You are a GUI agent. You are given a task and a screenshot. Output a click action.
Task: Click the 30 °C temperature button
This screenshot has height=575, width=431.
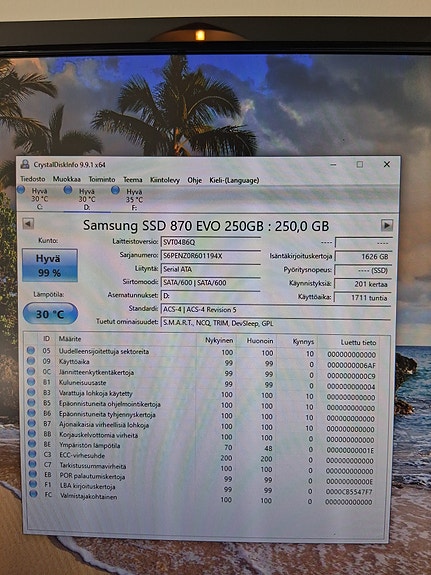pyautogui.click(x=50, y=314)
